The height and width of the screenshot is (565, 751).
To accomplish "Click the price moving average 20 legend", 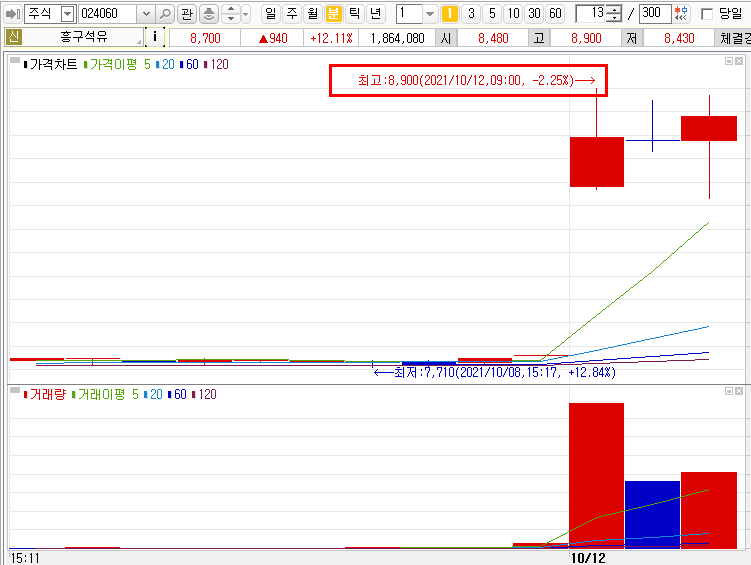I will click(x=165, y=64).
